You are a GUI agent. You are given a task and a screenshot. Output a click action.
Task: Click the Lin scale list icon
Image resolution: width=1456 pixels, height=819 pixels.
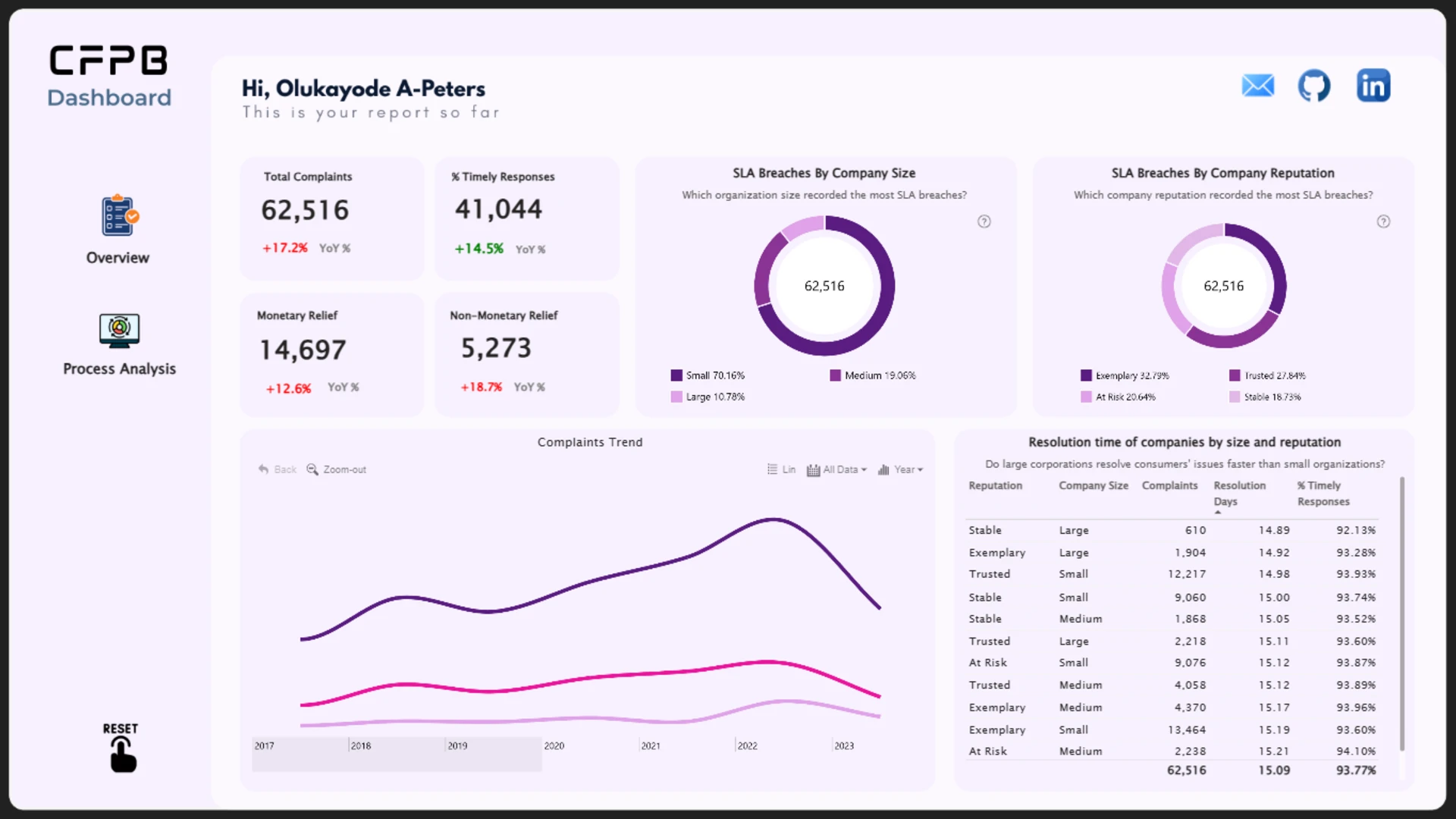772,469
